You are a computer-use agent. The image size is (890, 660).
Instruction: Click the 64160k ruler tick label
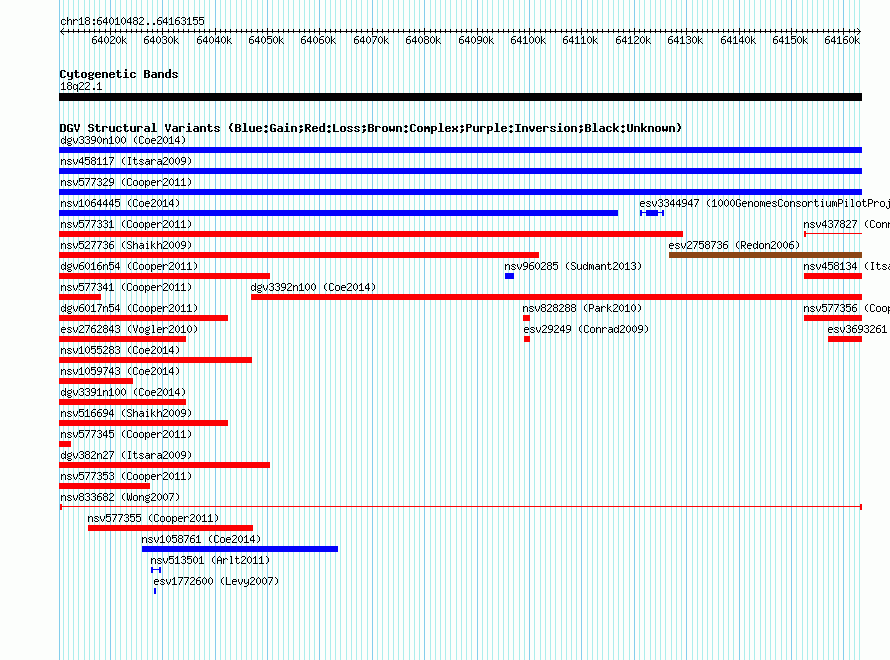[x=842, y=40]
